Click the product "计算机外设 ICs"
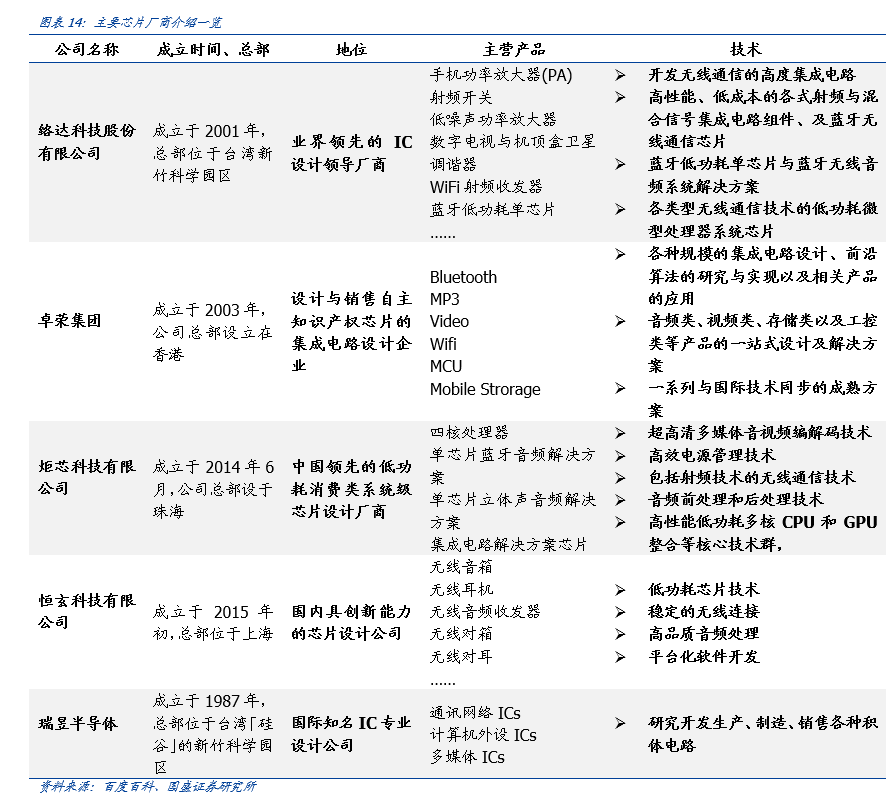892x795 pixels. click(483, 735)
